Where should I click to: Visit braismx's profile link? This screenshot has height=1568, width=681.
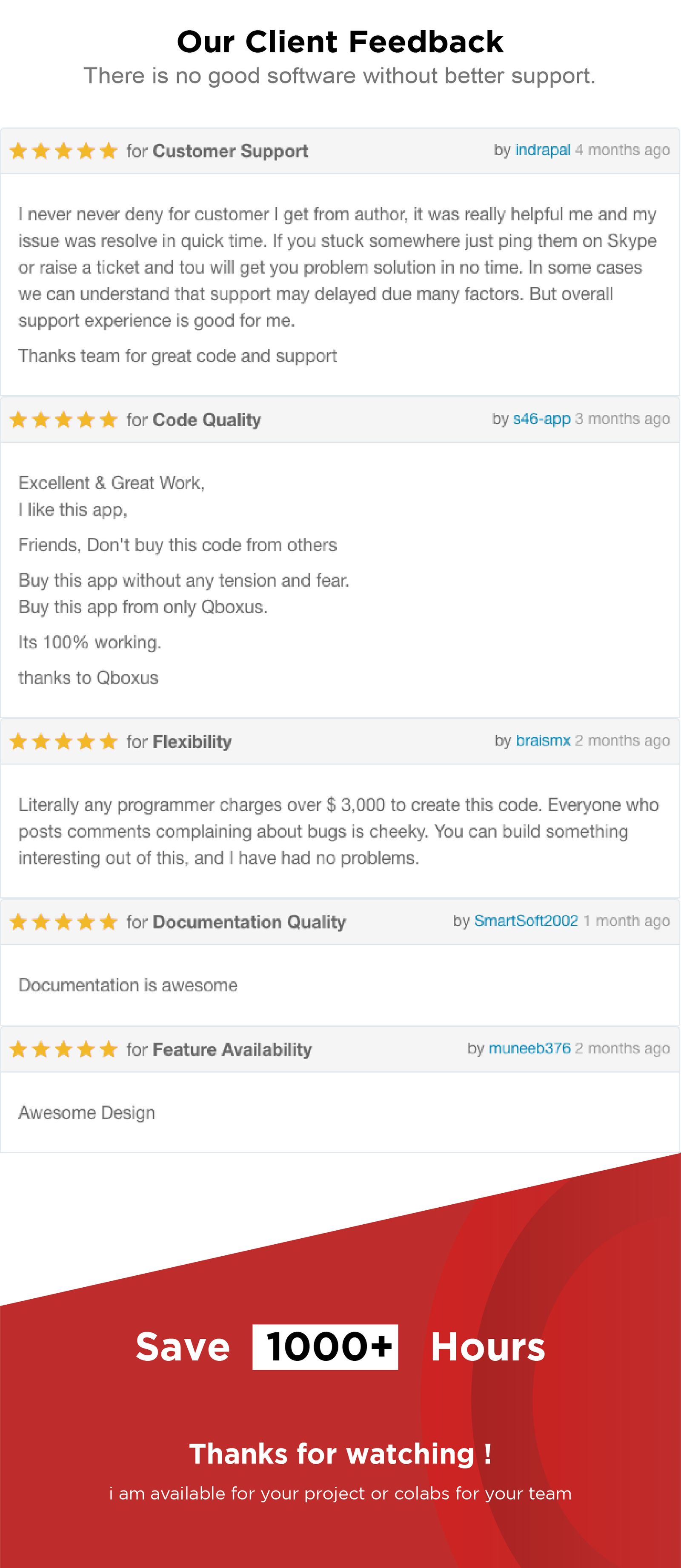tap(543, 740)
